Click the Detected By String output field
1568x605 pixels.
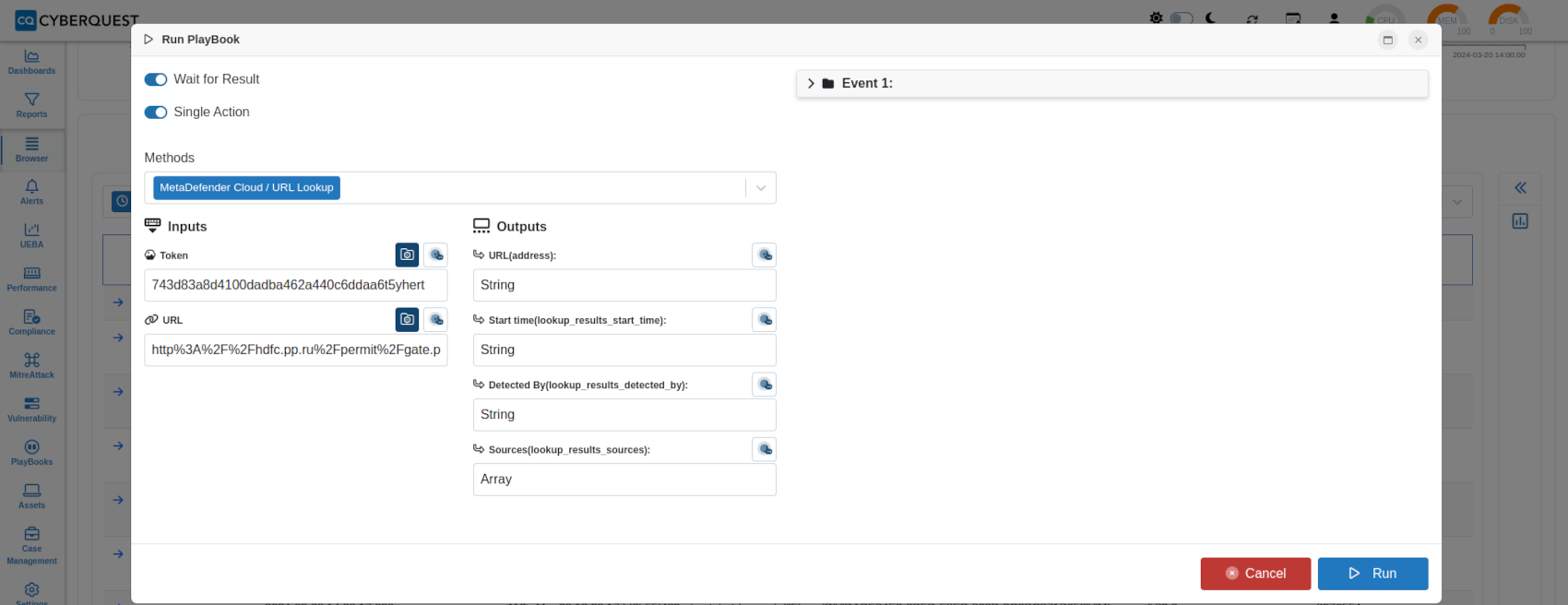coord(624,414)
